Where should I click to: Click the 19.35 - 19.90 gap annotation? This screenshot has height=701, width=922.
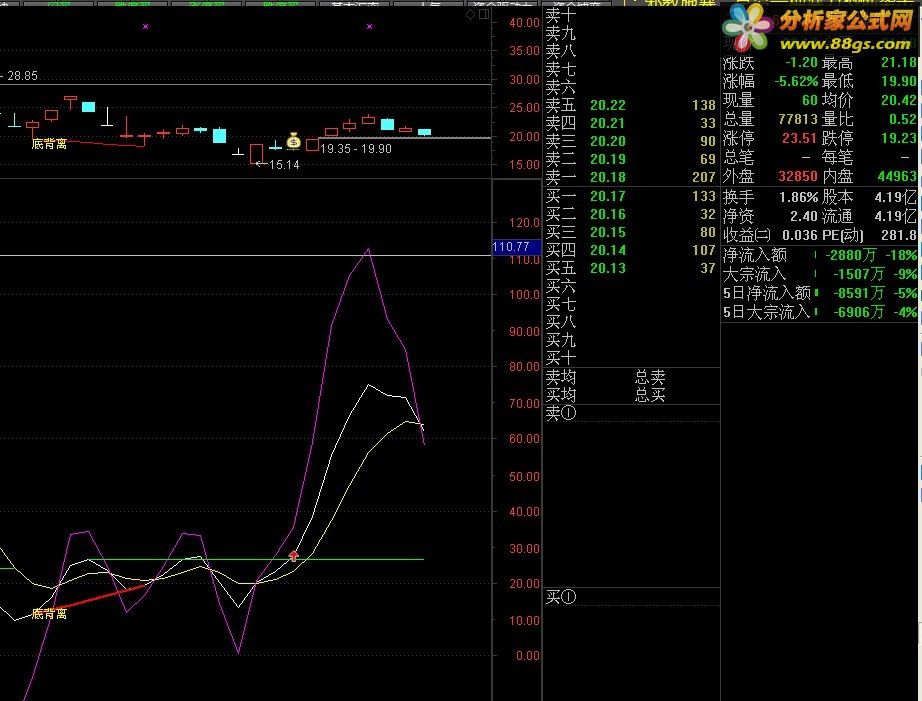point(356,149)
